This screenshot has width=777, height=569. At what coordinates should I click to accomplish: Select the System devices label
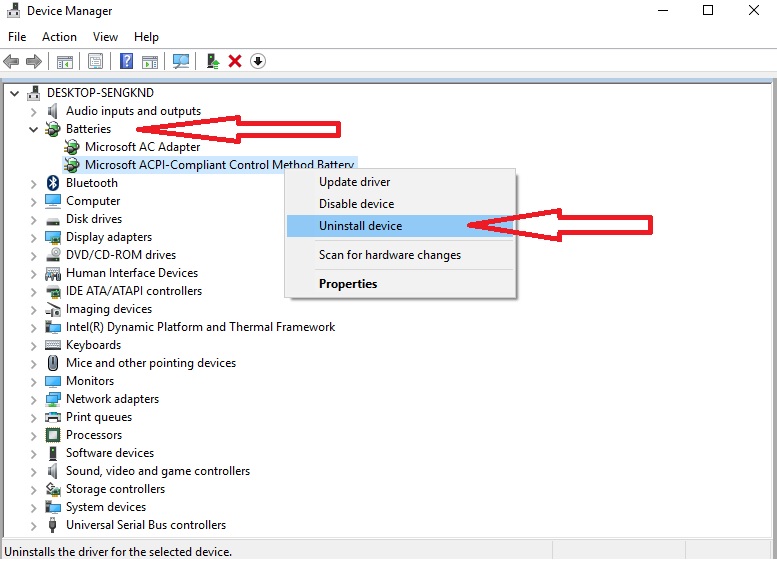tap(106, 507)
